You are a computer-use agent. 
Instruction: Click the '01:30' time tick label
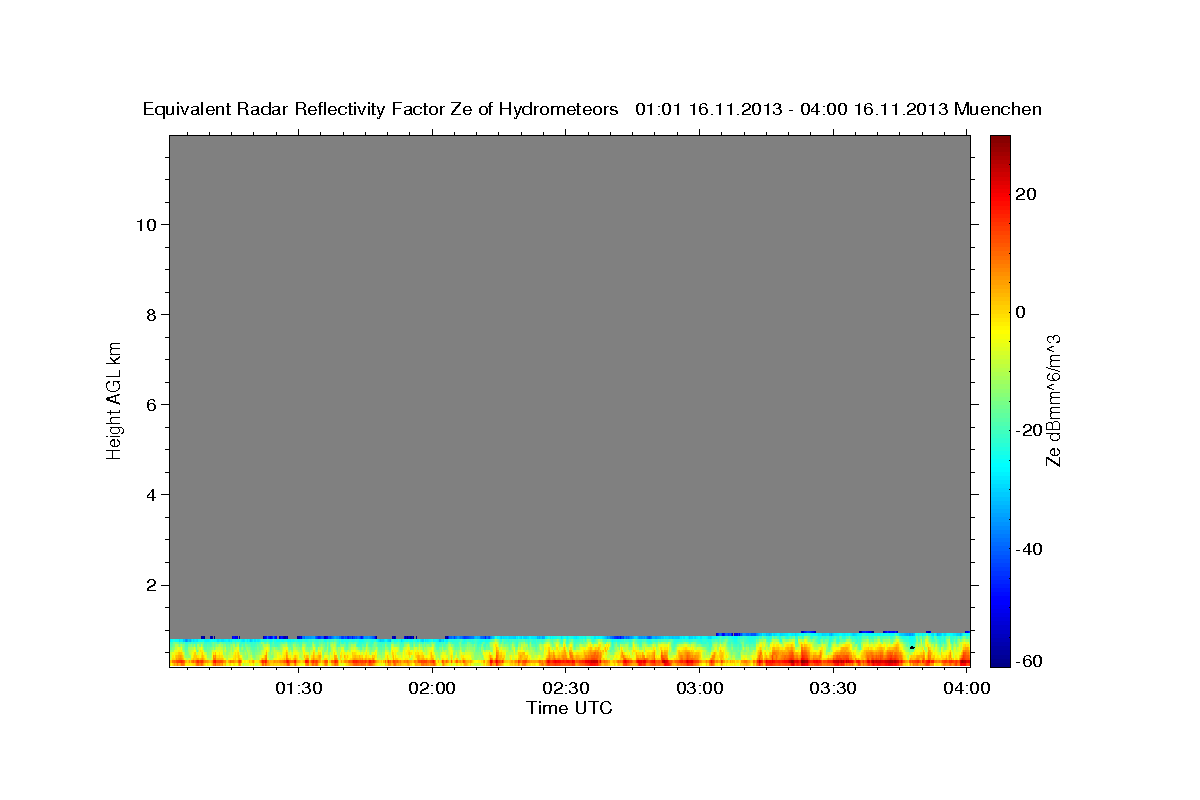click(298, 688)
